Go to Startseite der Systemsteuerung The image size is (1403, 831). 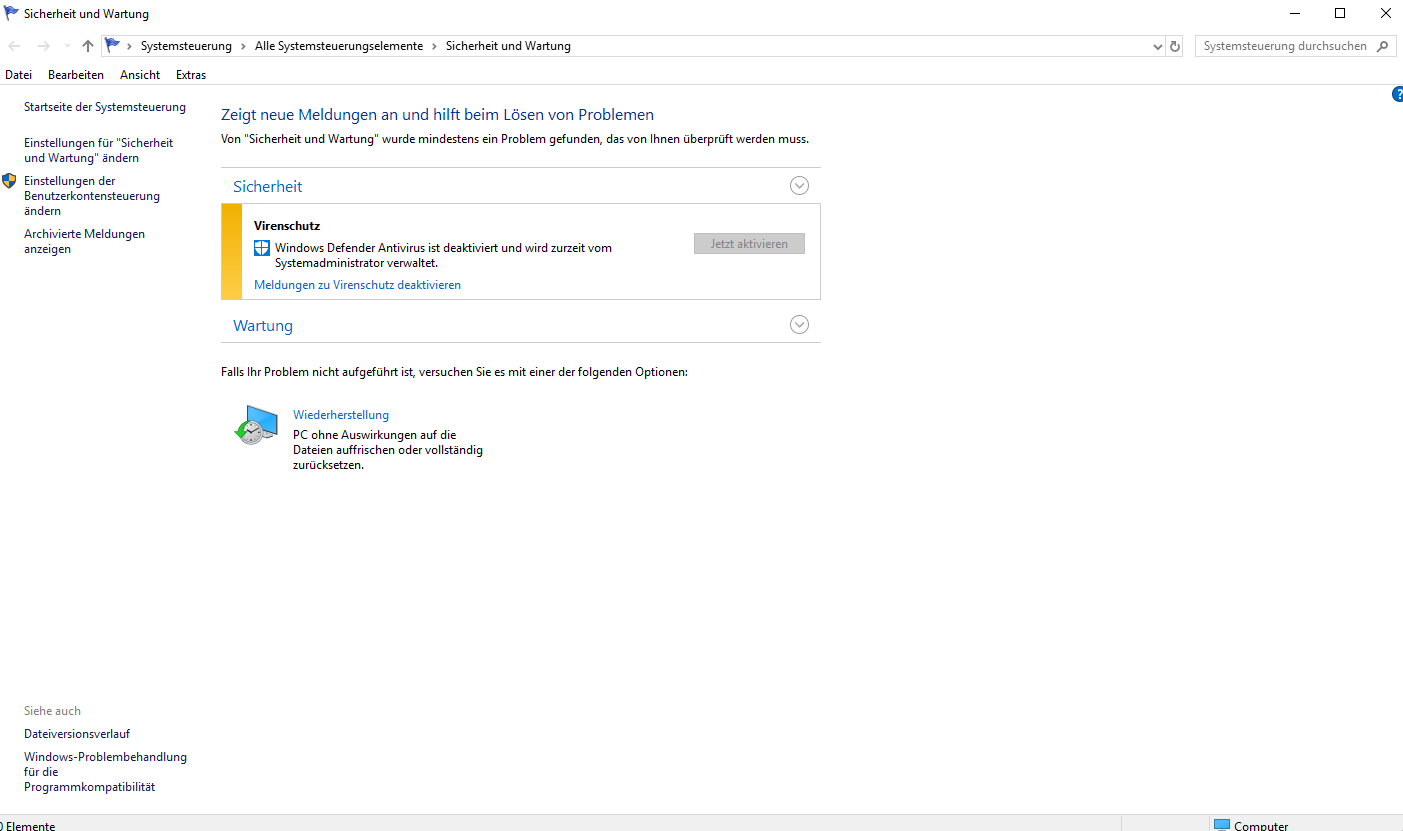tap(105, 107)
